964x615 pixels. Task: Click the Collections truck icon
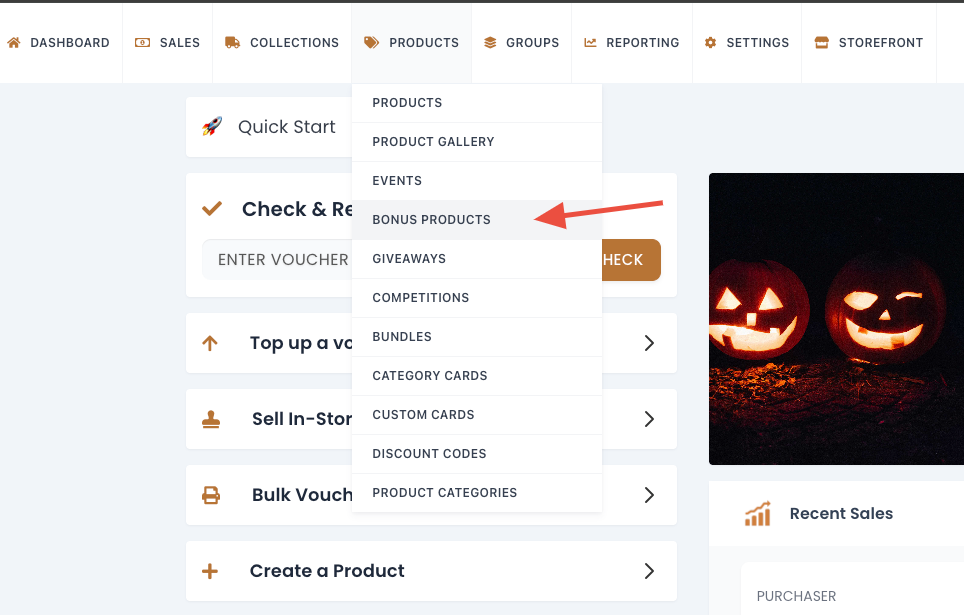tap(232, 43)
